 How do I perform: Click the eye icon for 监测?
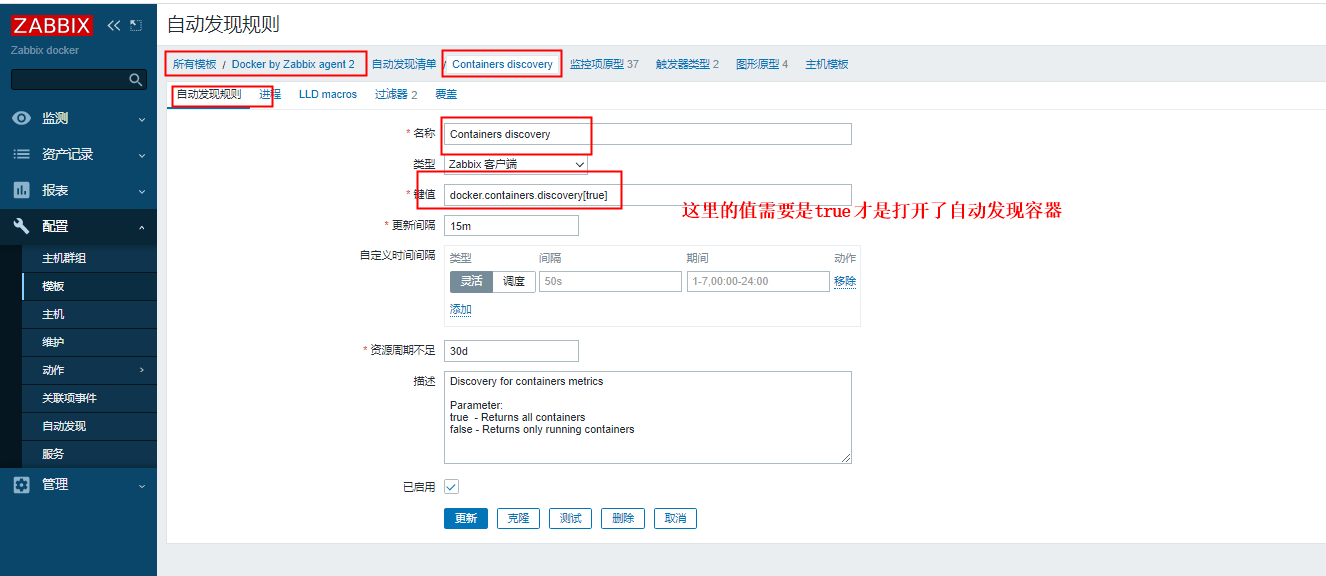click(21, 118)
